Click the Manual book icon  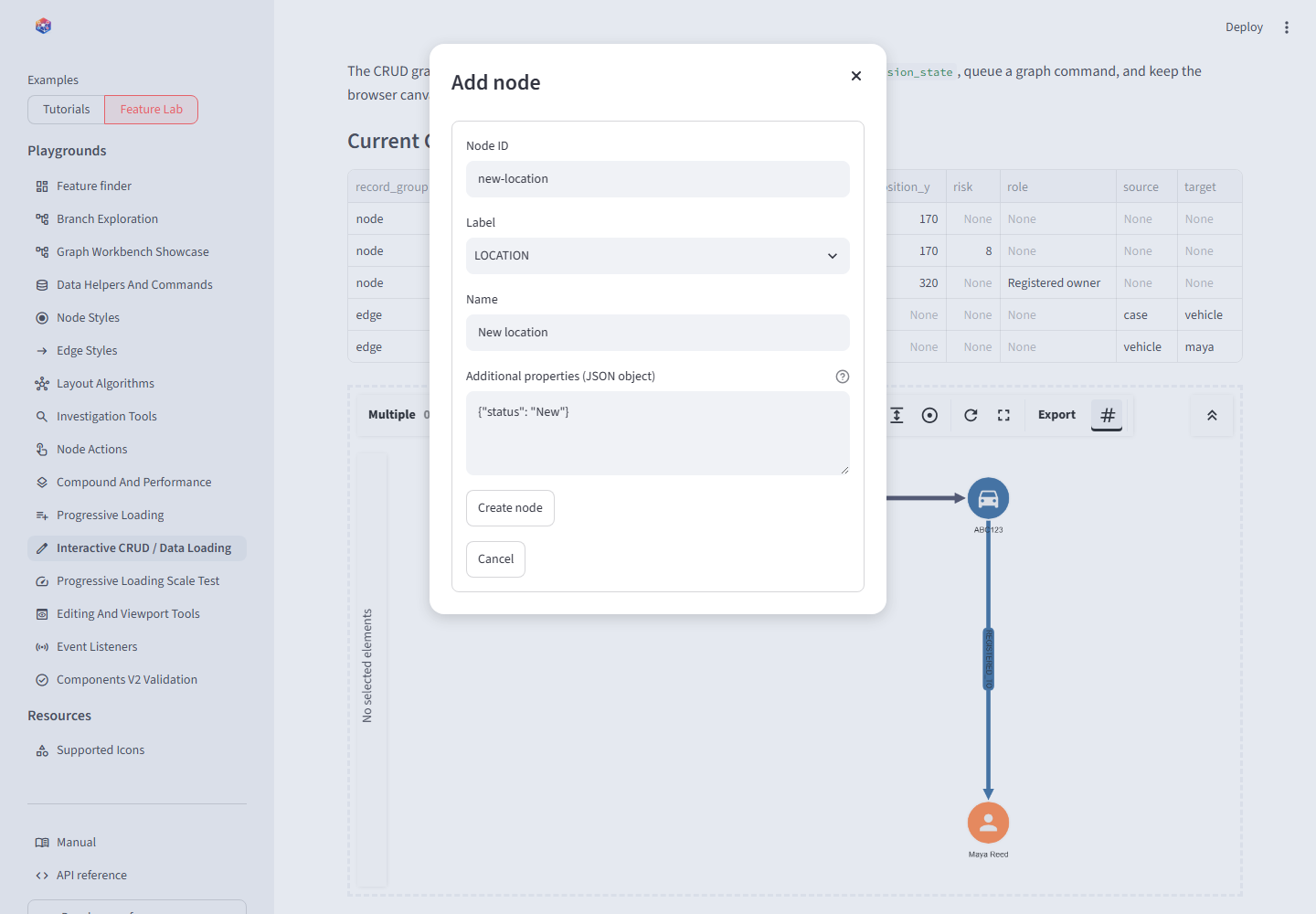42,843
